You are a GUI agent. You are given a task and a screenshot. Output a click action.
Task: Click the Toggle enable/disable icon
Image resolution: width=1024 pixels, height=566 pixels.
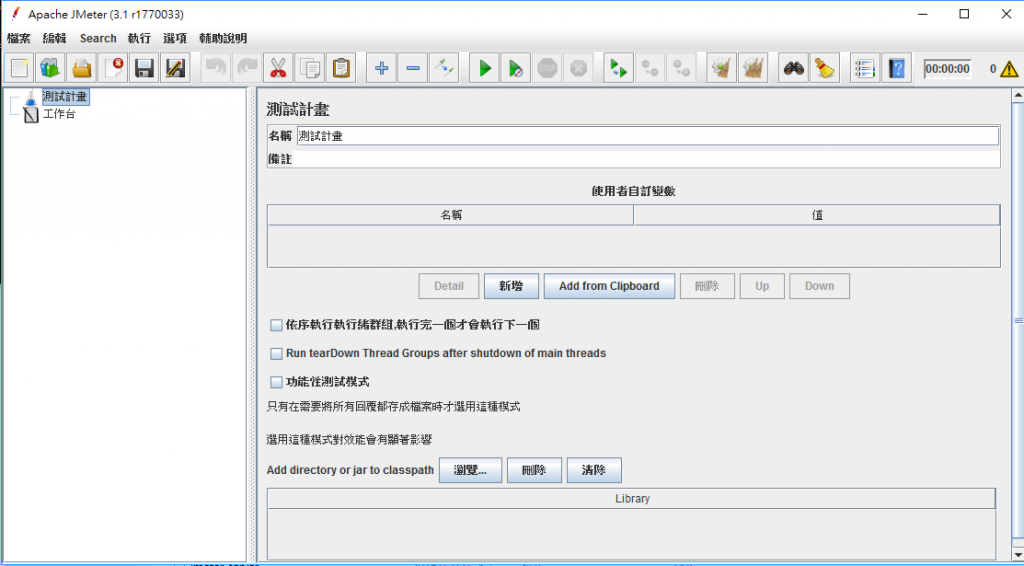tap(444, 68)
